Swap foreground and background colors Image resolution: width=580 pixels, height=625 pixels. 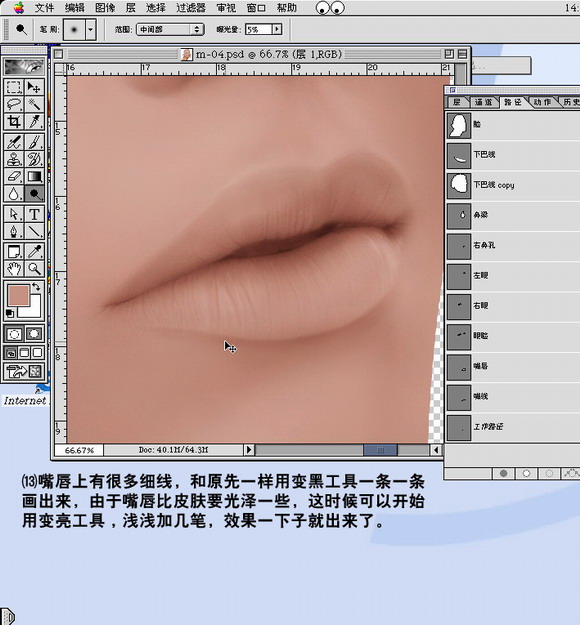36,286
